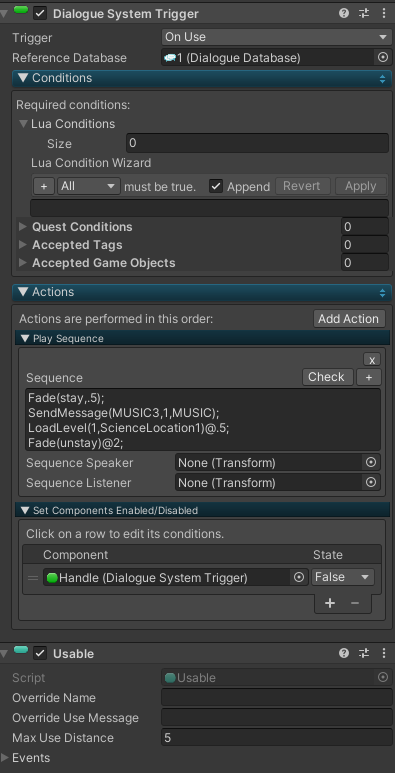Uncheck the Append checkbox
Viewport: 395px width, 773px height.
216,186
